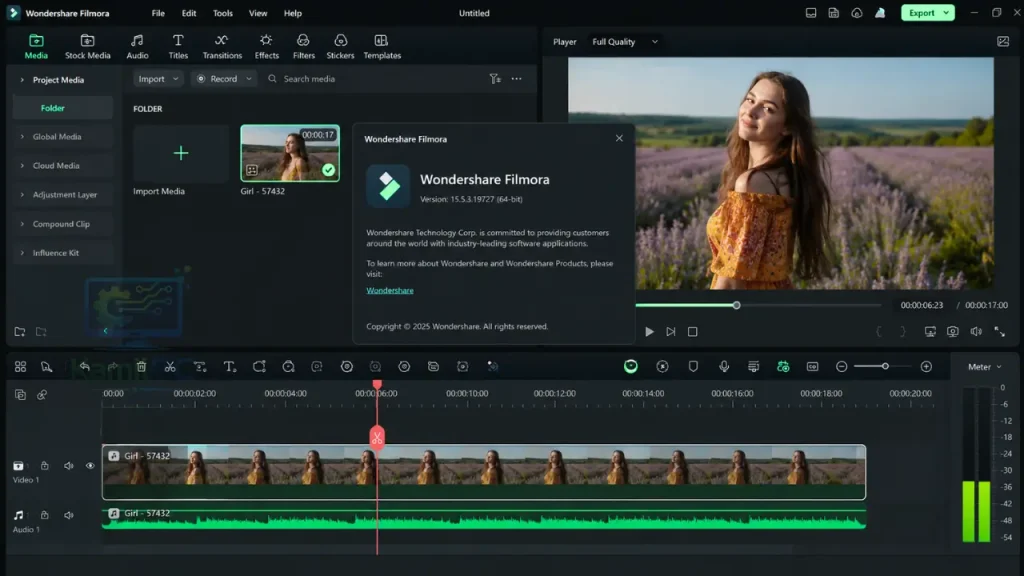1024x576 pixels.
Task: Open the View menu
Action: click(258, 13)
